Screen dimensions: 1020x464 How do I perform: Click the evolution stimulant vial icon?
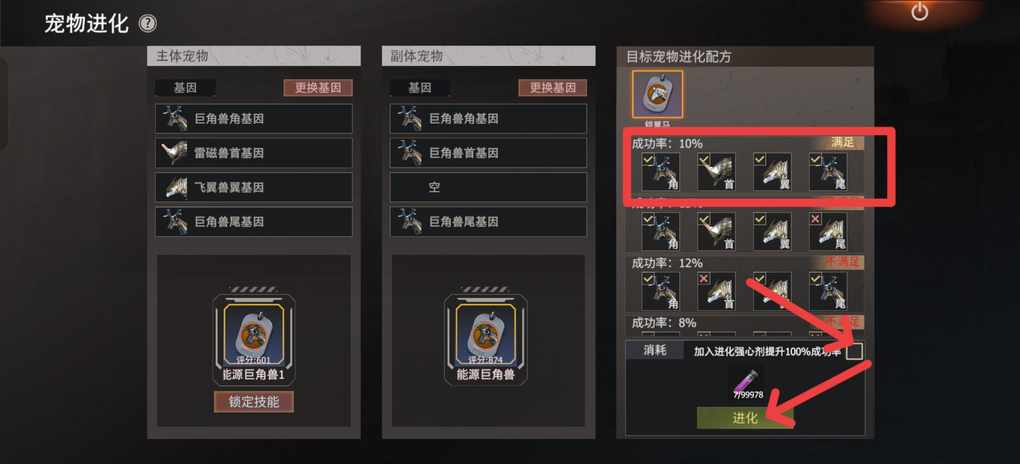click(748, 379)
